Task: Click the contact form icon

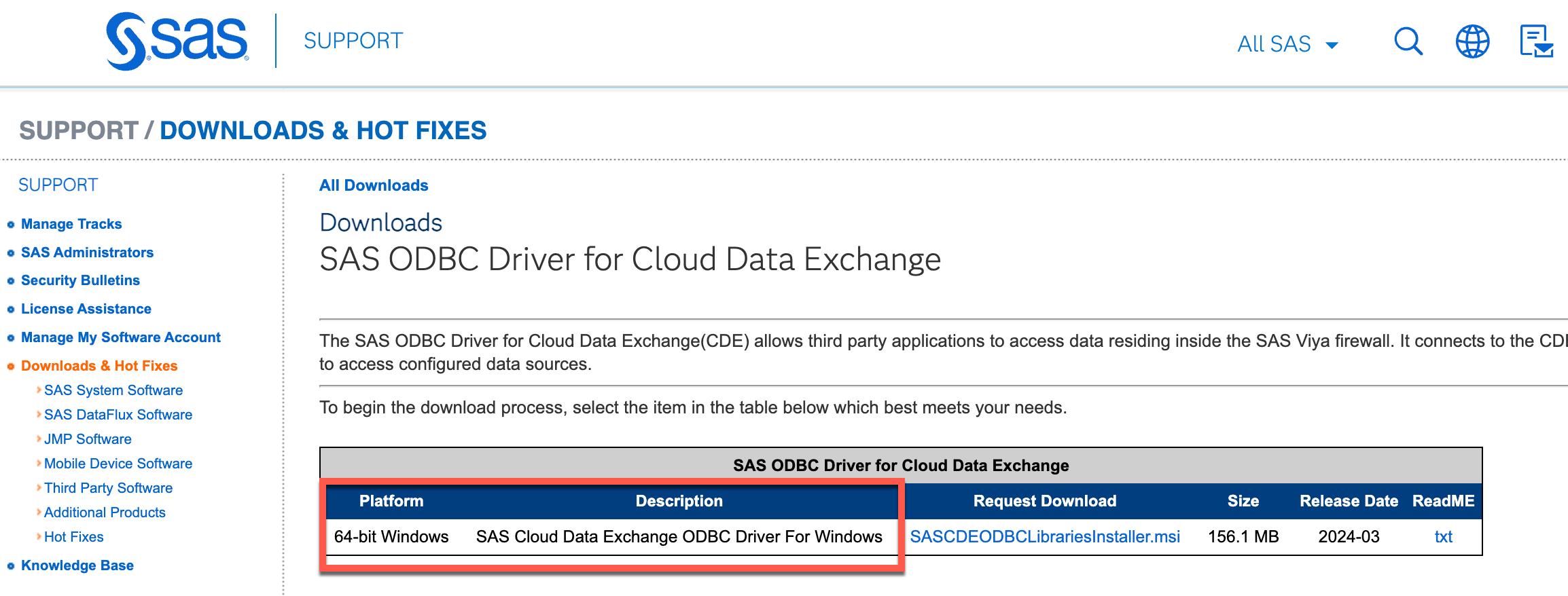Action: click(1535, 42)
